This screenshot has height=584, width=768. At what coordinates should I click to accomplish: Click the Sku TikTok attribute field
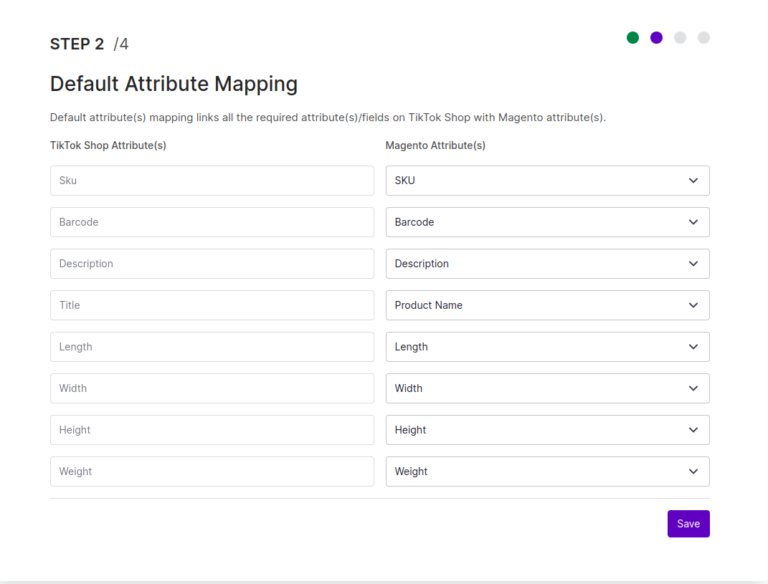click(212, 180)
